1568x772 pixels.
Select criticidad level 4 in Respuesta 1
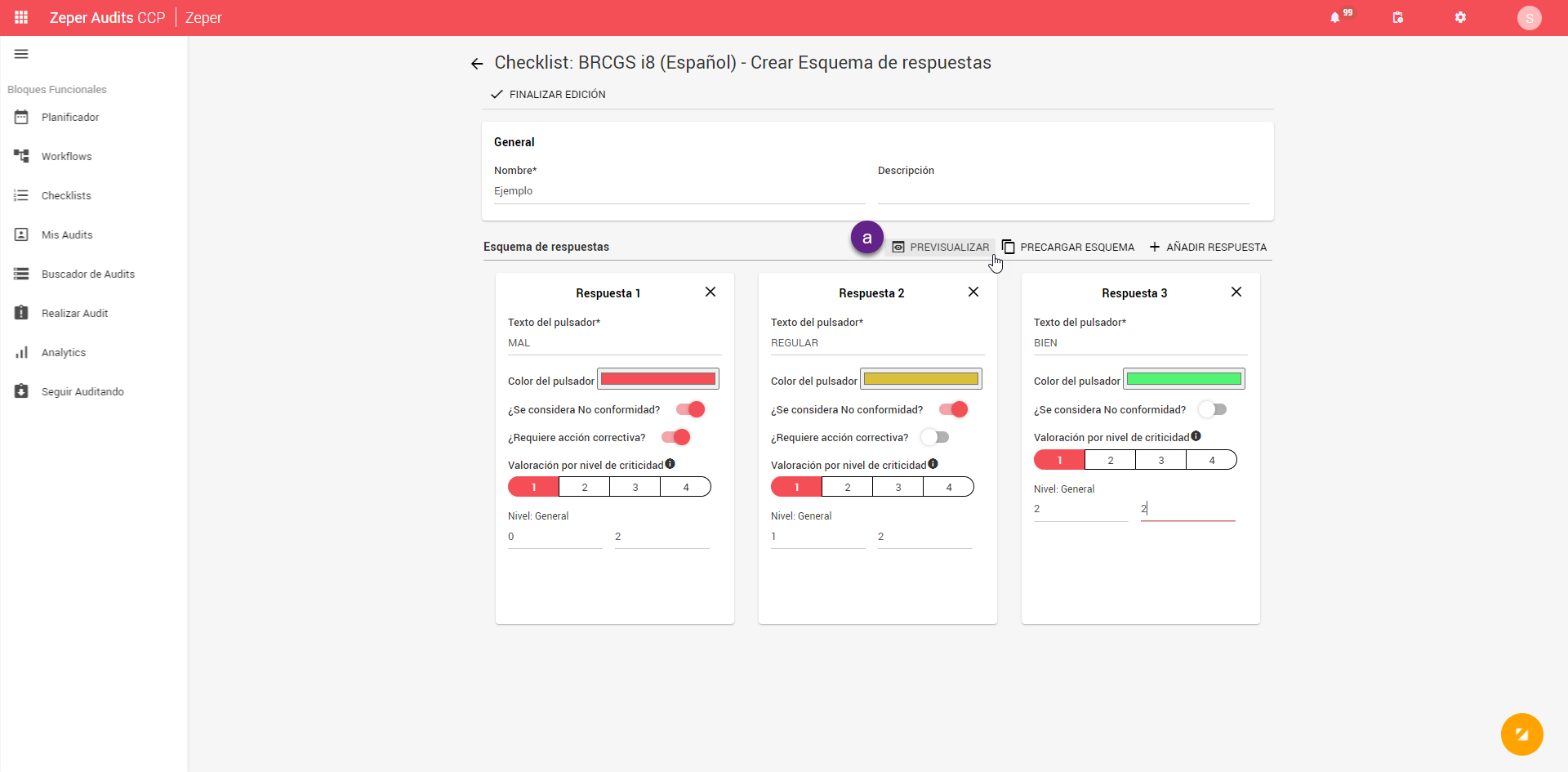coord(686,487)
